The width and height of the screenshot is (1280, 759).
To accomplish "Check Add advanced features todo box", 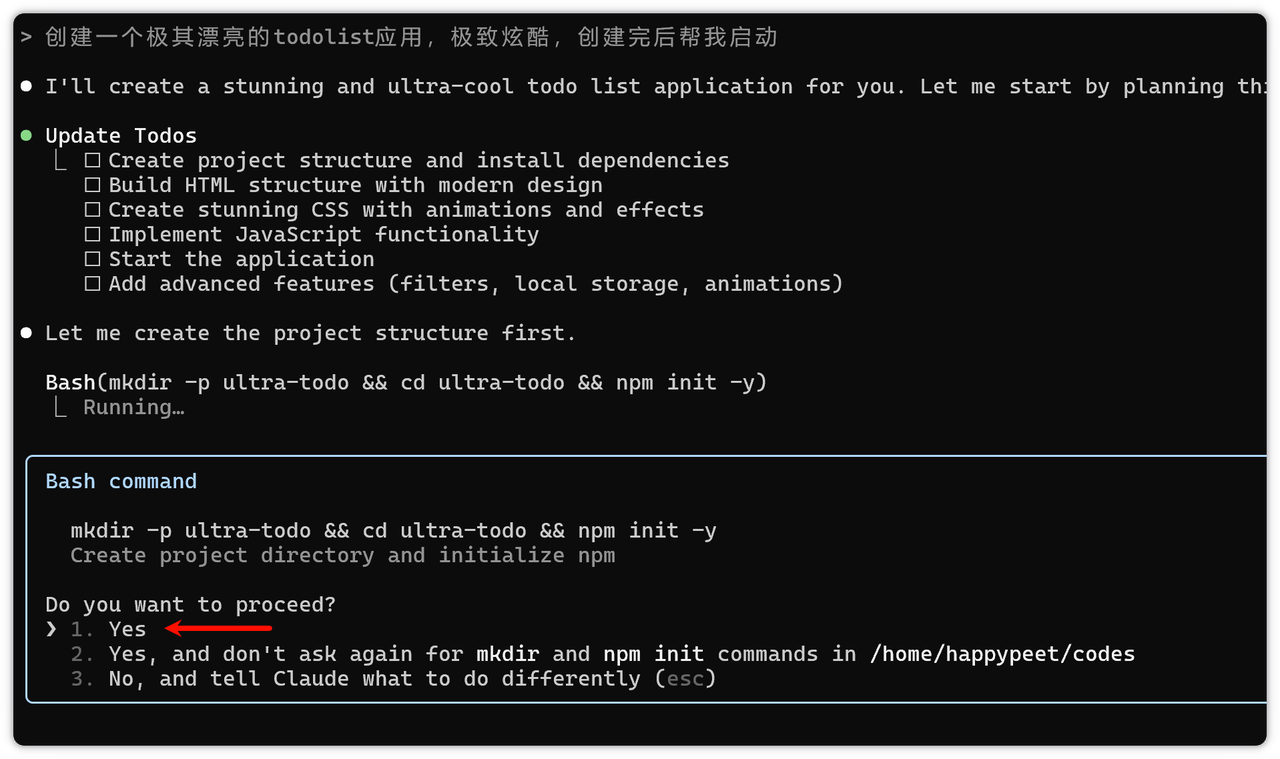I will tap(92, 284).
